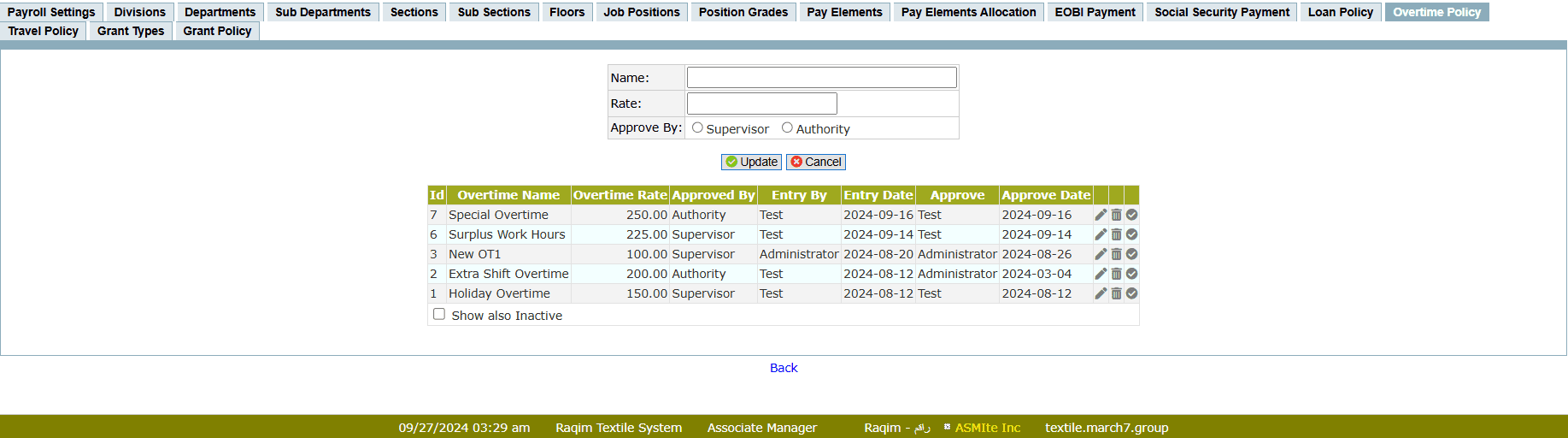Image resolution: width=1568 pixels, height=438 pixels.
Task: Click the Update button
Action: 751,162
